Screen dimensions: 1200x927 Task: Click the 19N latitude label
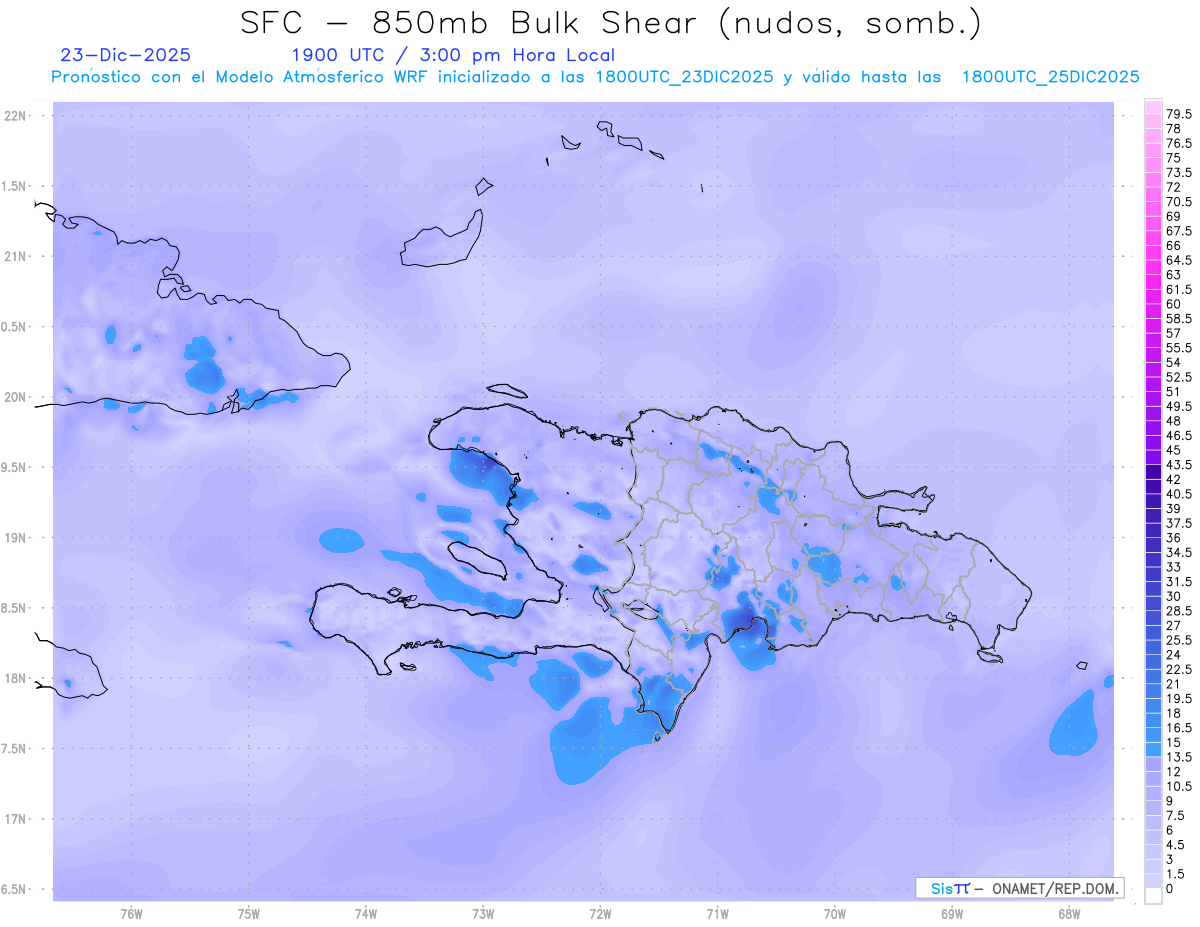click(x=16, y=537)
